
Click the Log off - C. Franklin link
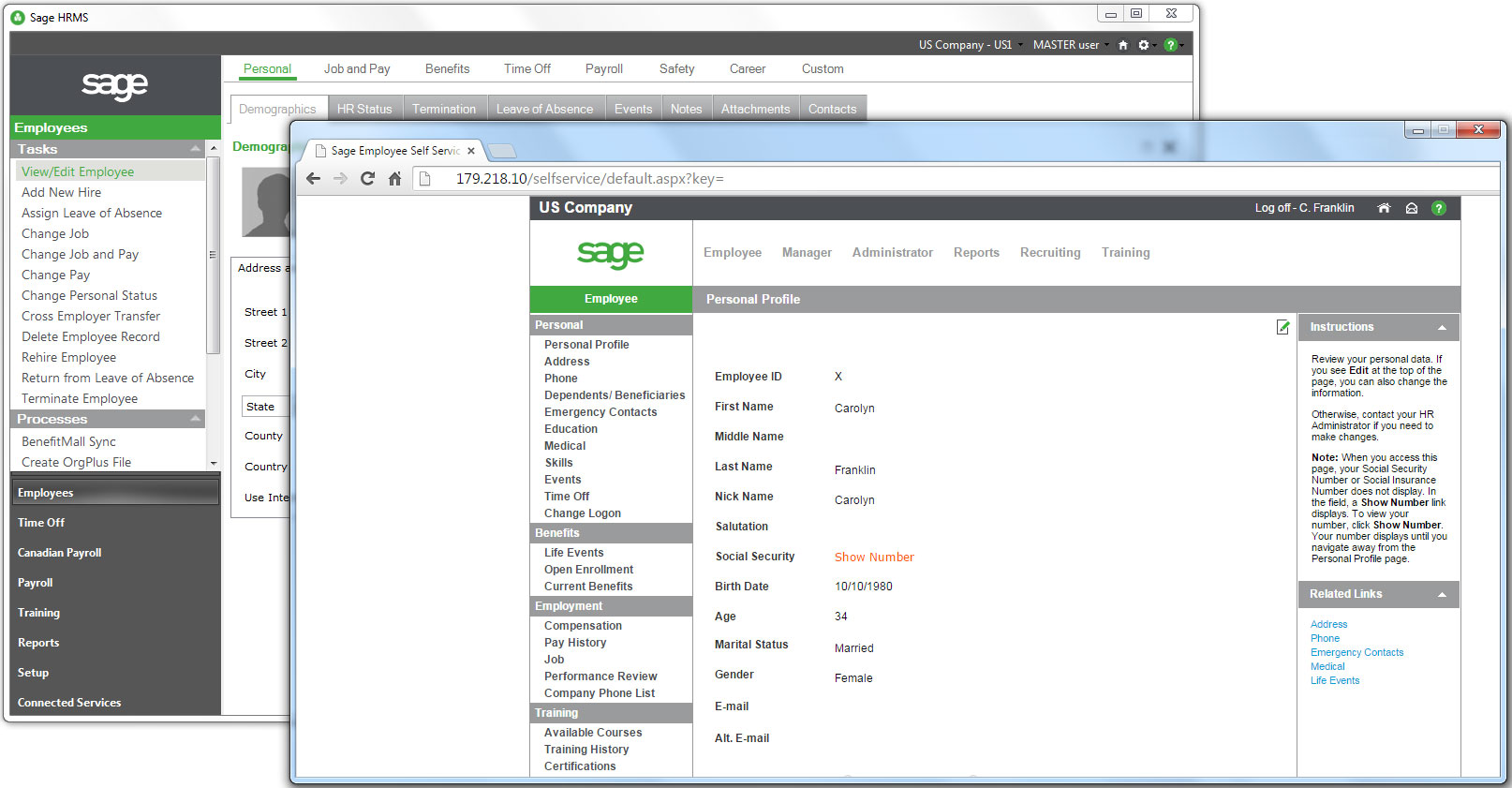coord(1305,208)
